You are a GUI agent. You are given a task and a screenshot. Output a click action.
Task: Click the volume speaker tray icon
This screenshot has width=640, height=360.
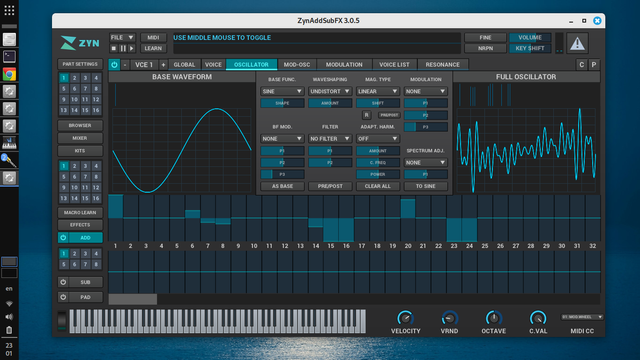pos(9,317)
